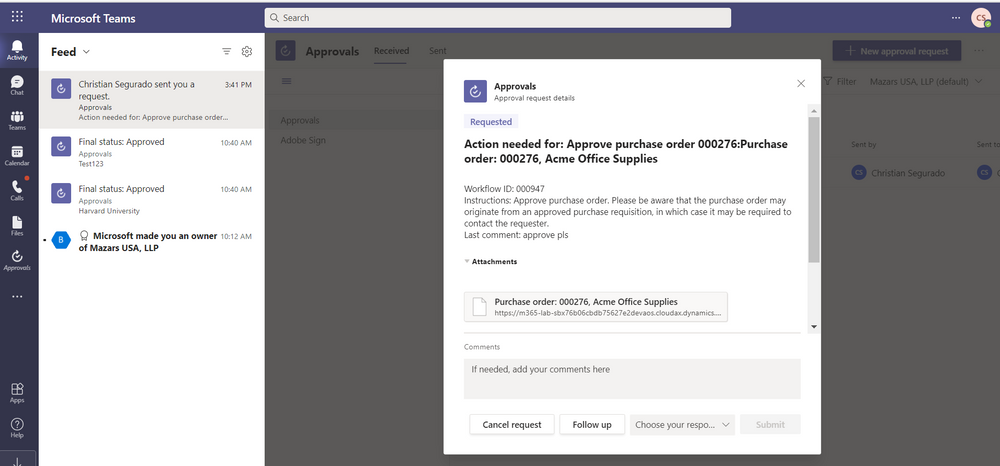1000x466 pixels.
Task: Click the Approvals app icon in page header
Action: pyautogui.click(x=285, y=51)
